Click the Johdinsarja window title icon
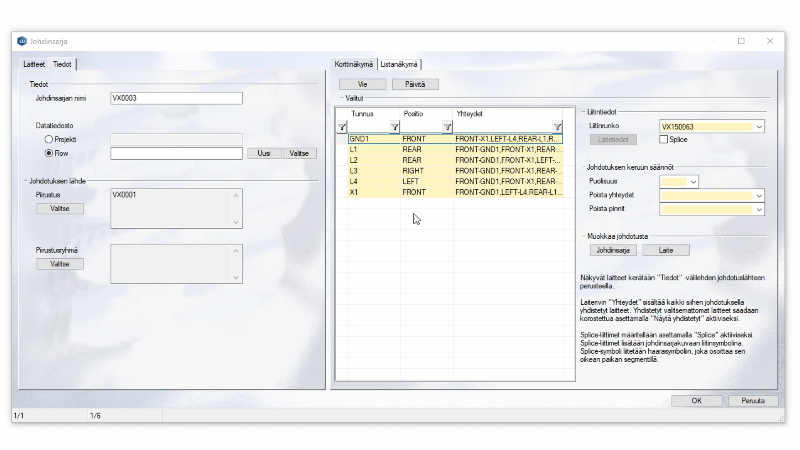This screenshot has height=450, width=800. 22,41
